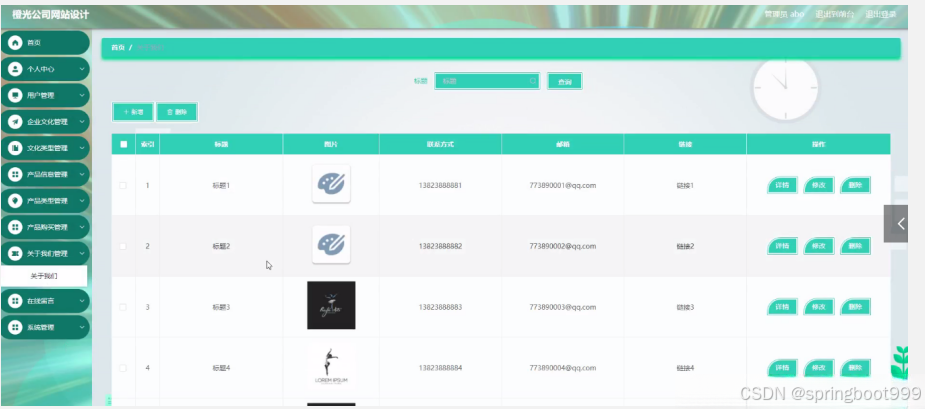The height and width of the screenshot is (409, 925).
Task: Click the black logo image in row 标题3
Action: pyautogui.click(x=331, y=305)
